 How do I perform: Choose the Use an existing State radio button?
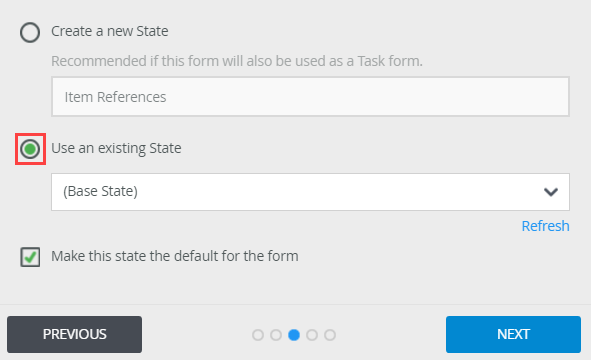point(30,149)
